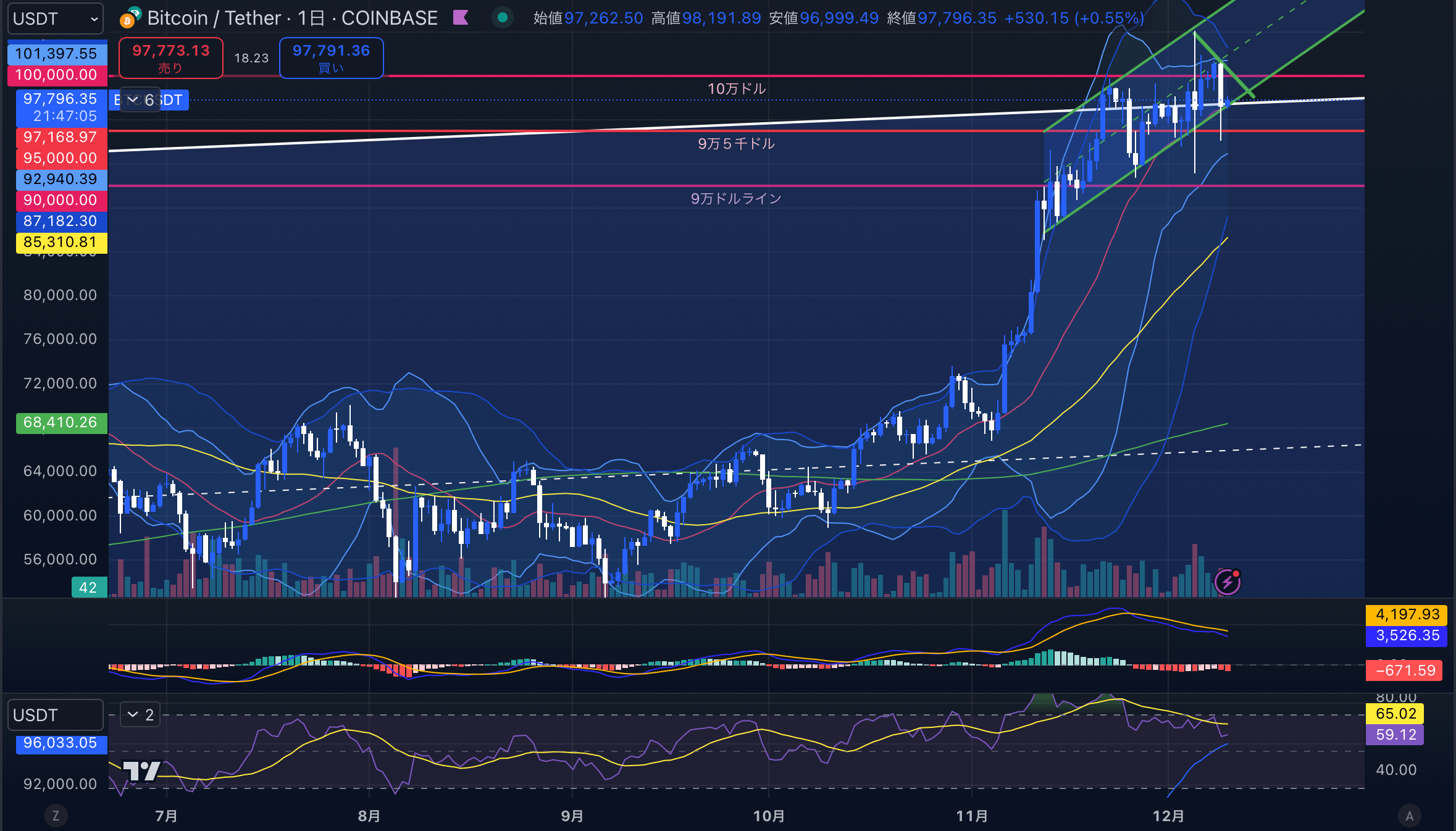Click the 76,000.00 axis price
Viewport: 1456px width, 831px height.
click(60, 339)
